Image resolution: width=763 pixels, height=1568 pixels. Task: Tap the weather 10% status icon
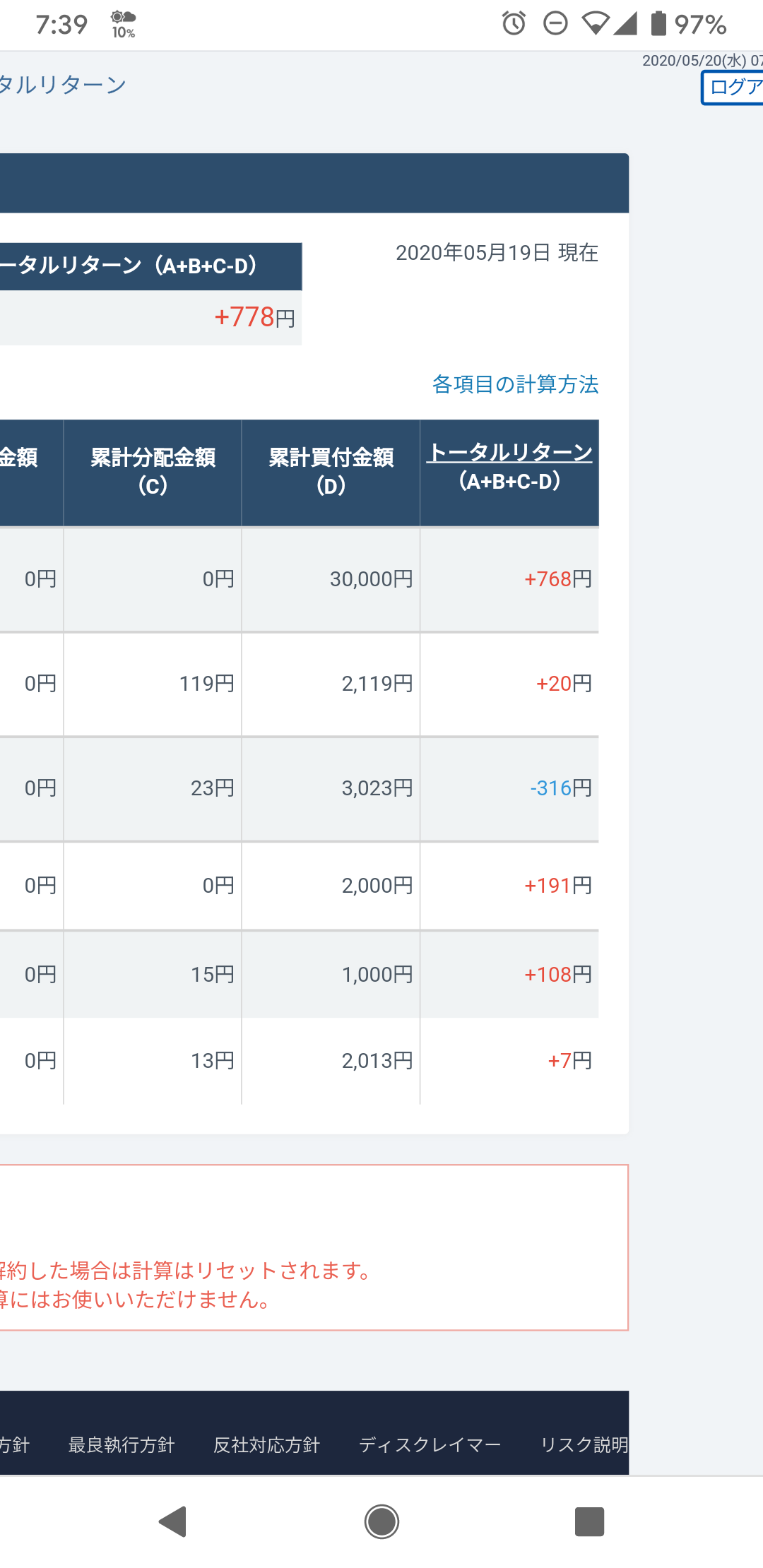coord(124,25)
